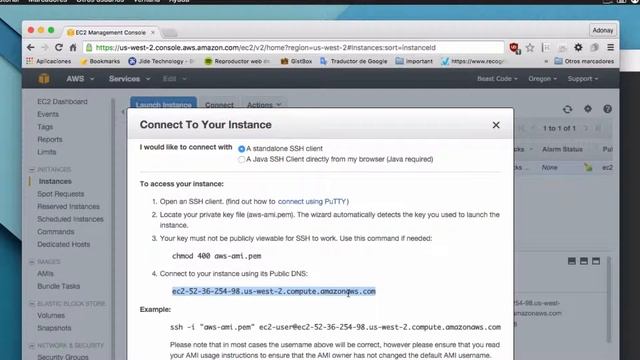This screenshot has width=640, height=360.
Task: Open Tags in sidebar
Action: [x=45, y=127]
